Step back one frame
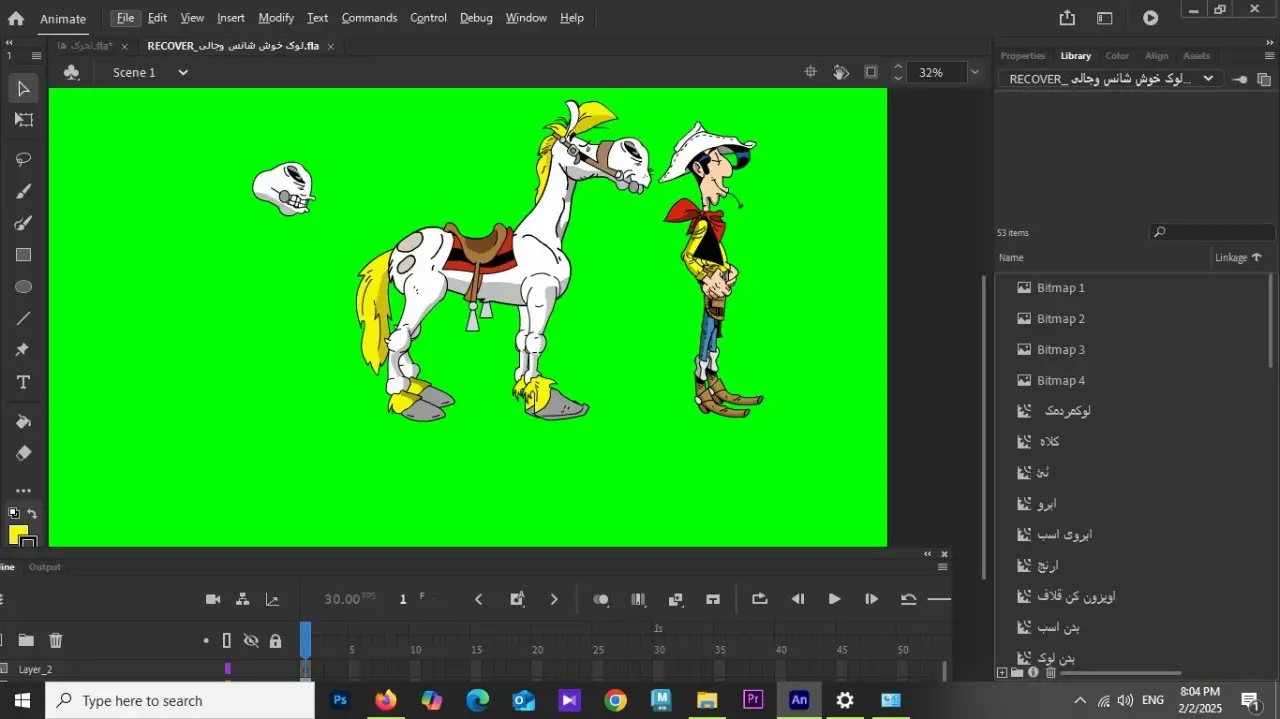The image size is (1280, 719). (797, 599)
